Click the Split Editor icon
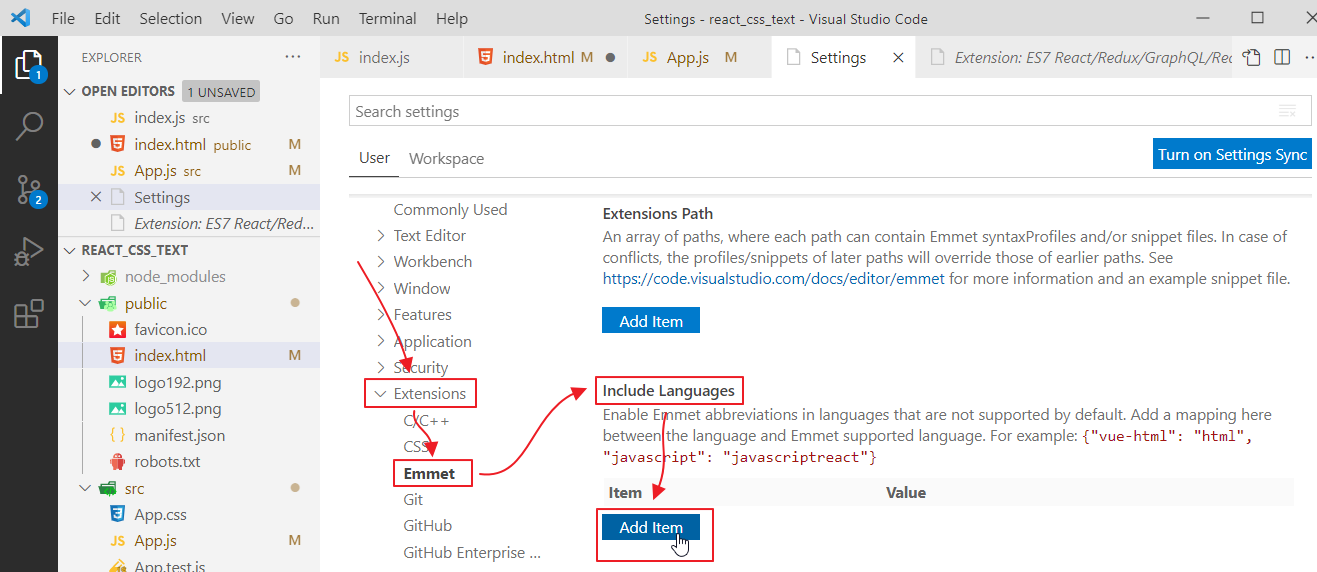Screen dimensions: 1317x572 [1282, 58]
